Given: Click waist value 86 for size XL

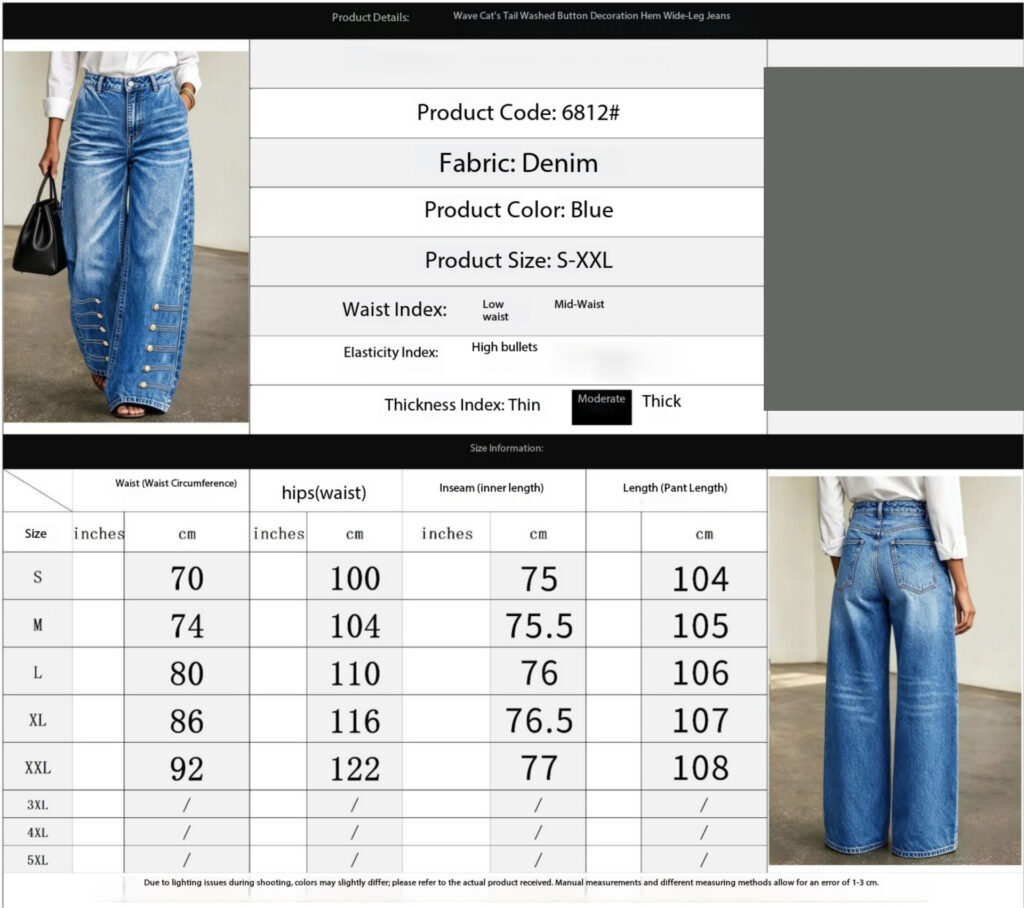Looking at the screenshot, I should [x=187, y=721].
